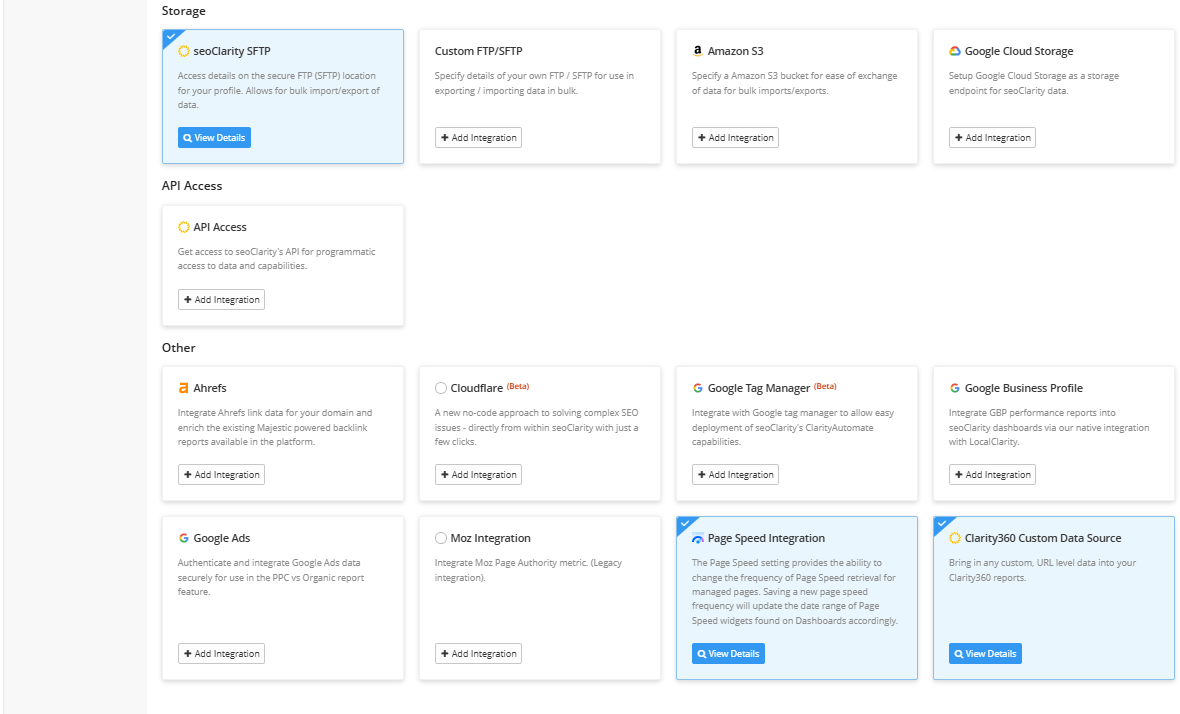Click the checkmark badge on seoClarity SFTP card

pyautogui.click(x=170, y=36)
